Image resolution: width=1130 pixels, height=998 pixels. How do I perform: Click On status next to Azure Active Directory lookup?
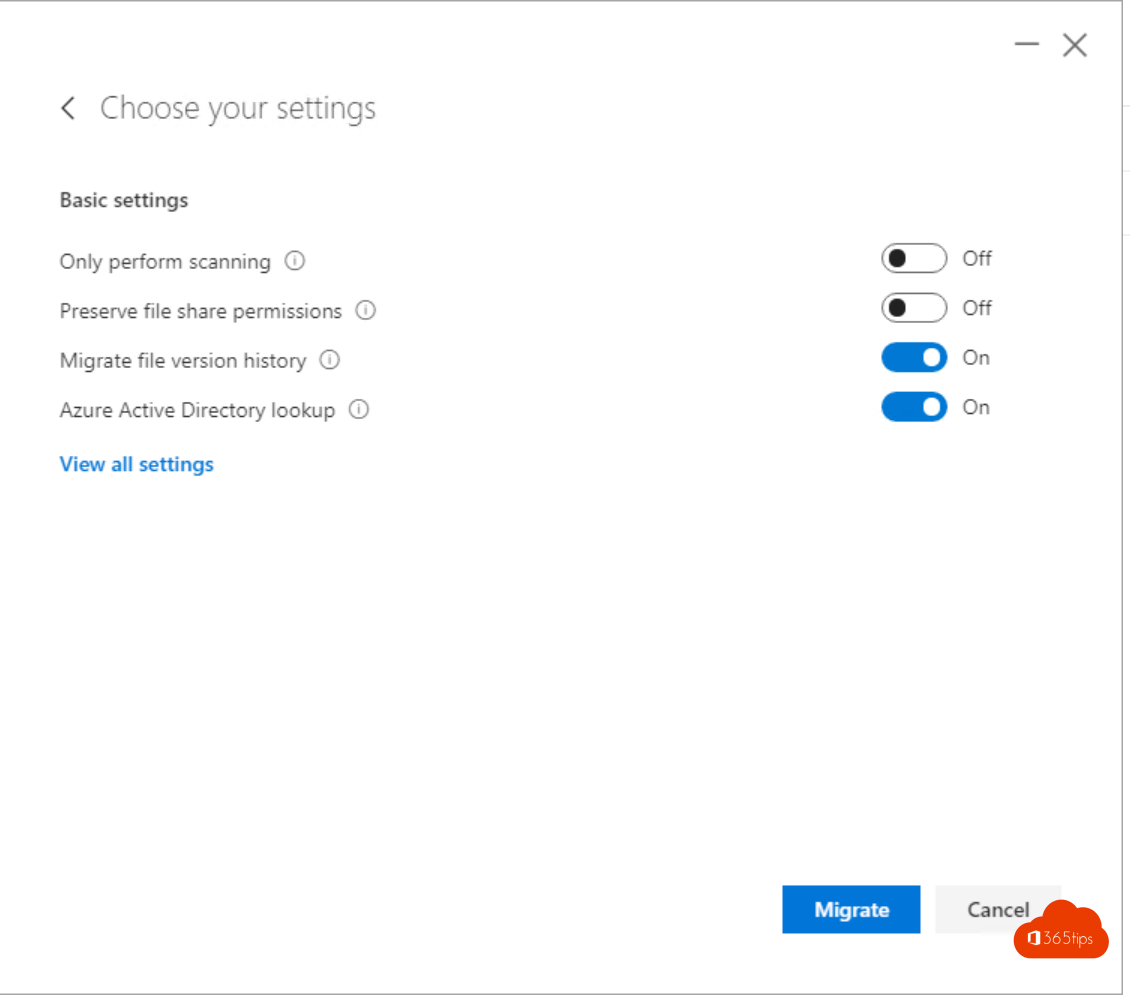[976, 408]
